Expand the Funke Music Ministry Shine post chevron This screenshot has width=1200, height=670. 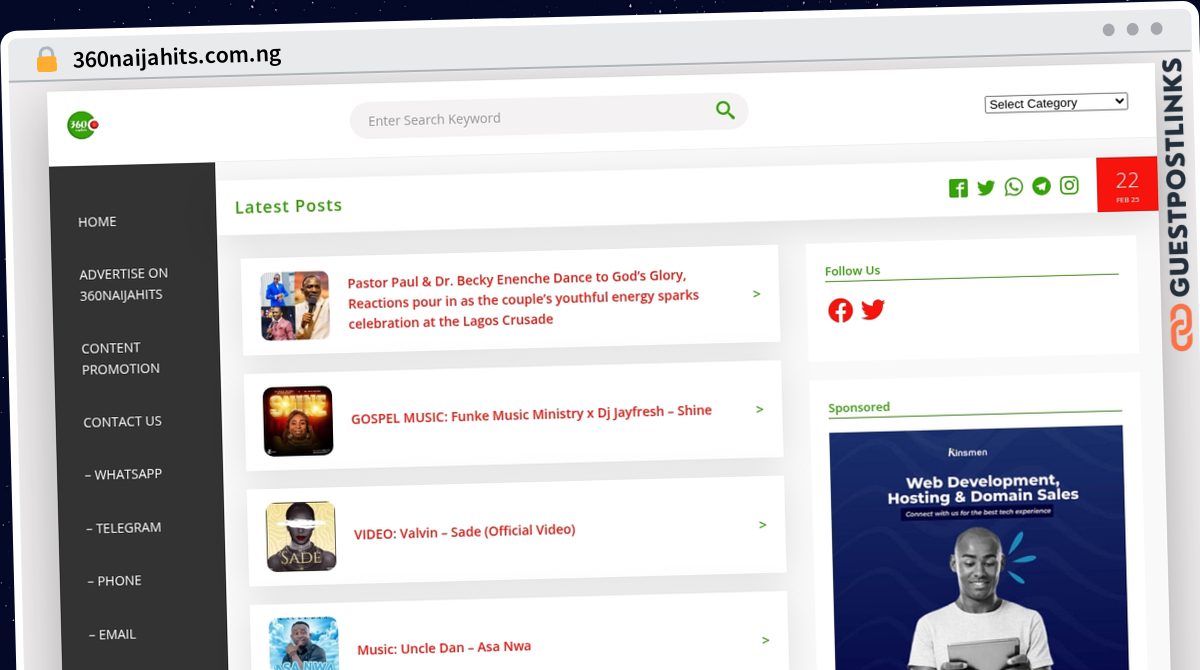click(761, 410)
